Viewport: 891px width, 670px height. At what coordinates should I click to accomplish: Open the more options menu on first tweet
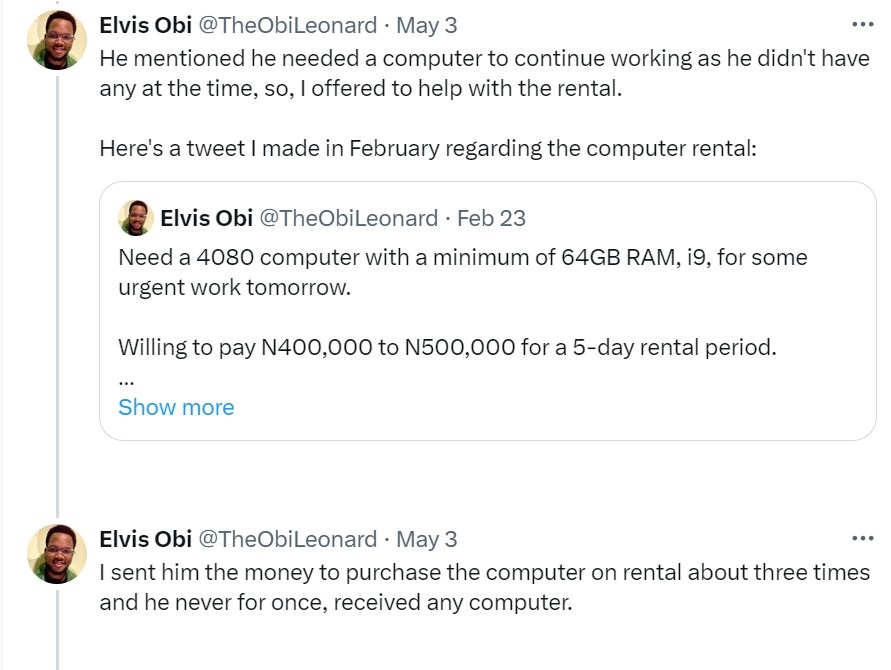click(x=862, y=24)
